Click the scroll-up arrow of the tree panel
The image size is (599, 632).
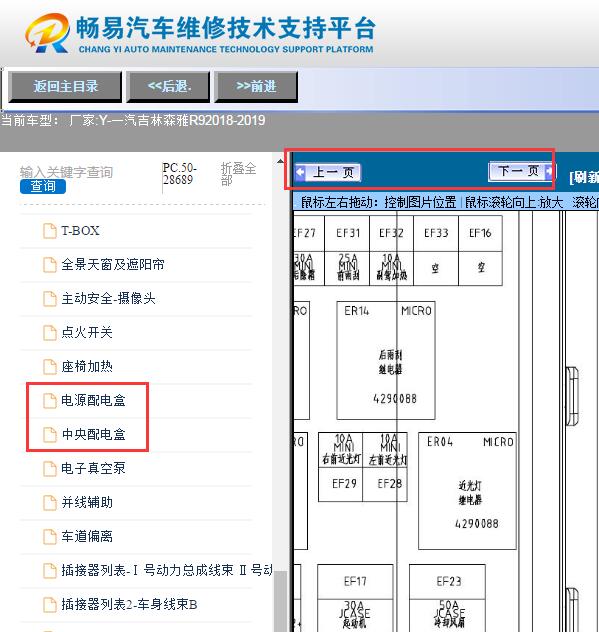pos(280,162)
